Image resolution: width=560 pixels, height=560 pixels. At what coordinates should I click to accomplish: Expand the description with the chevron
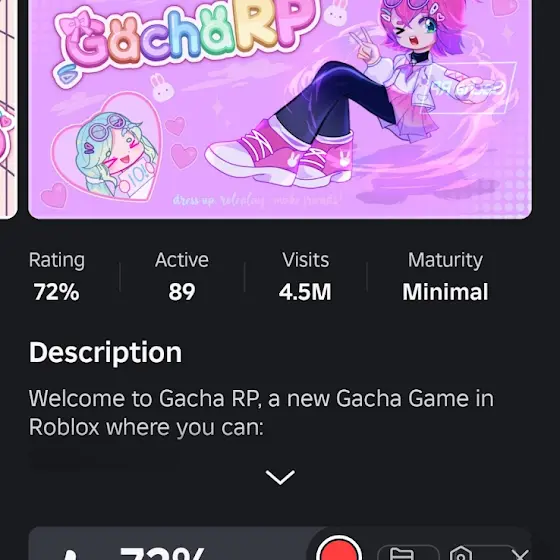click(x=280, y=477)
